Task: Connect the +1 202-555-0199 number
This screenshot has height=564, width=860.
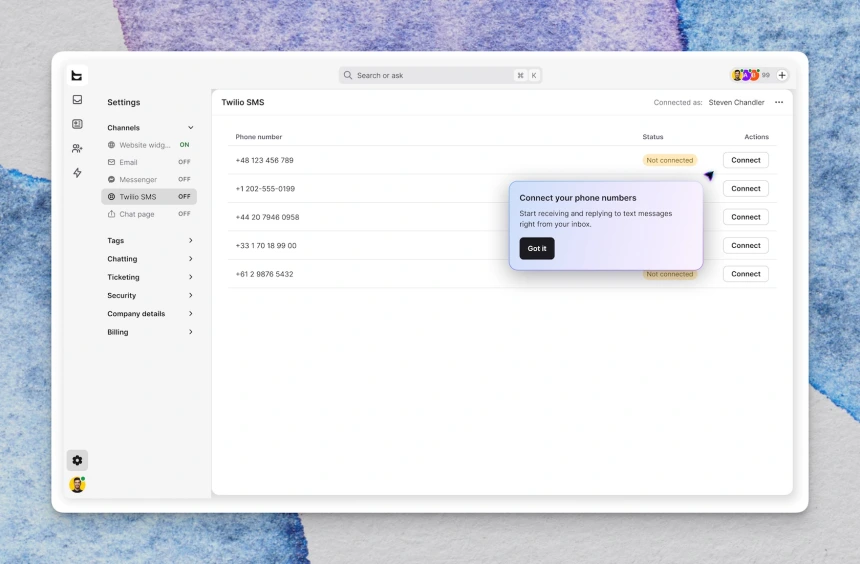Action: (745, 189)
